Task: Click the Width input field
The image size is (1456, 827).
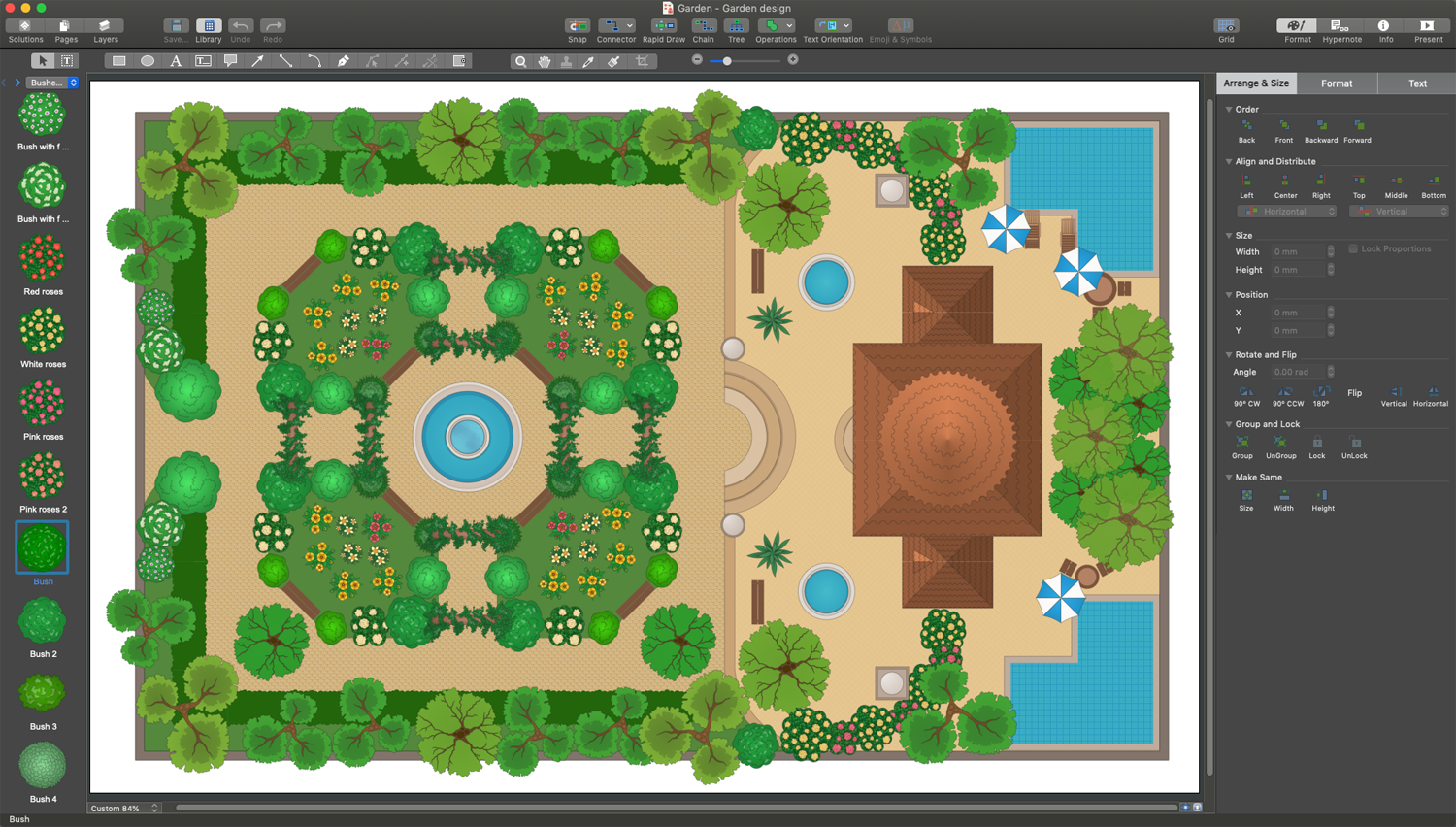Action: tap(1299, 252)
